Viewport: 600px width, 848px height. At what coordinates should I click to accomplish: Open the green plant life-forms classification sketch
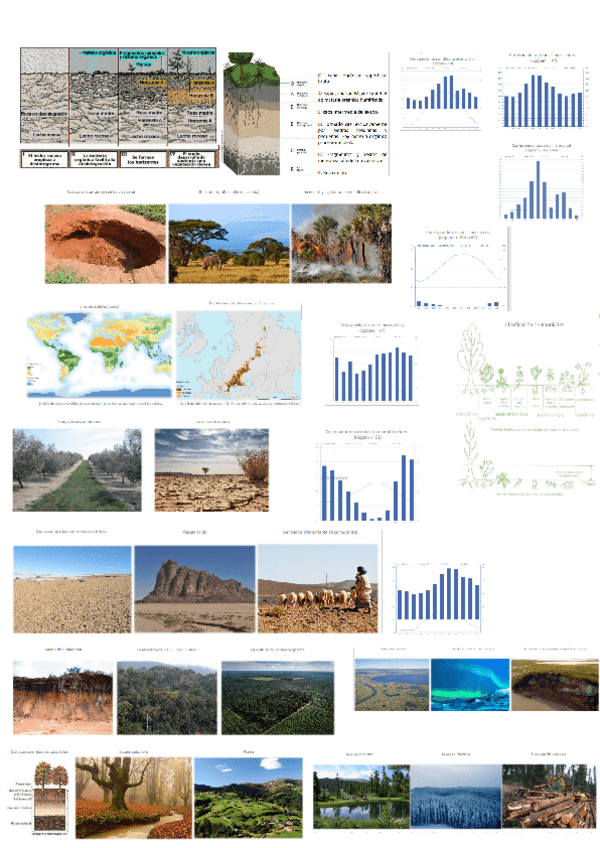click(527, 373)
